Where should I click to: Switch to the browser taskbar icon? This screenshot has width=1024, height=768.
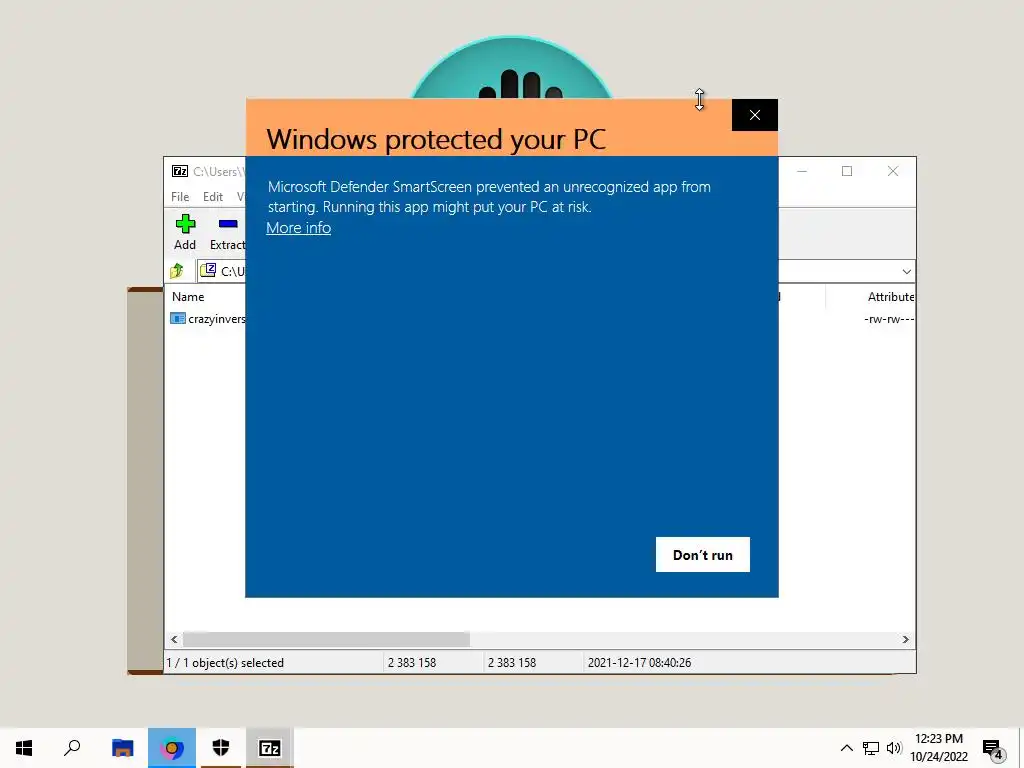tap(172, 748)
